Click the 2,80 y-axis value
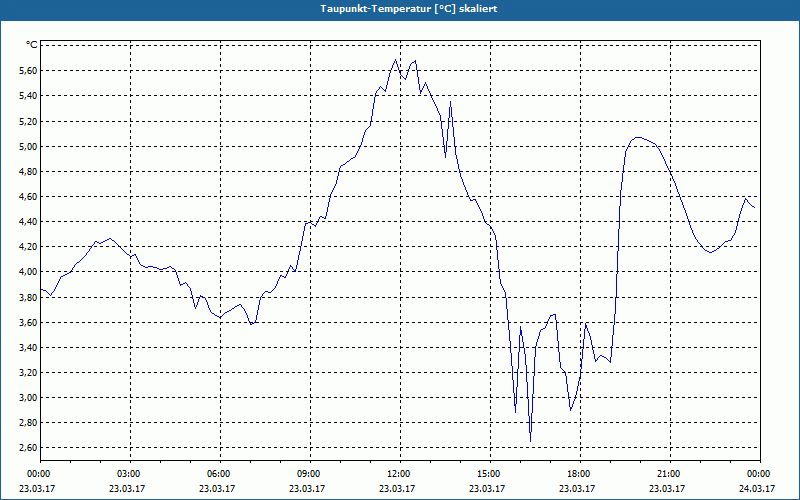 pyautogui.click(x=28, y=422)
